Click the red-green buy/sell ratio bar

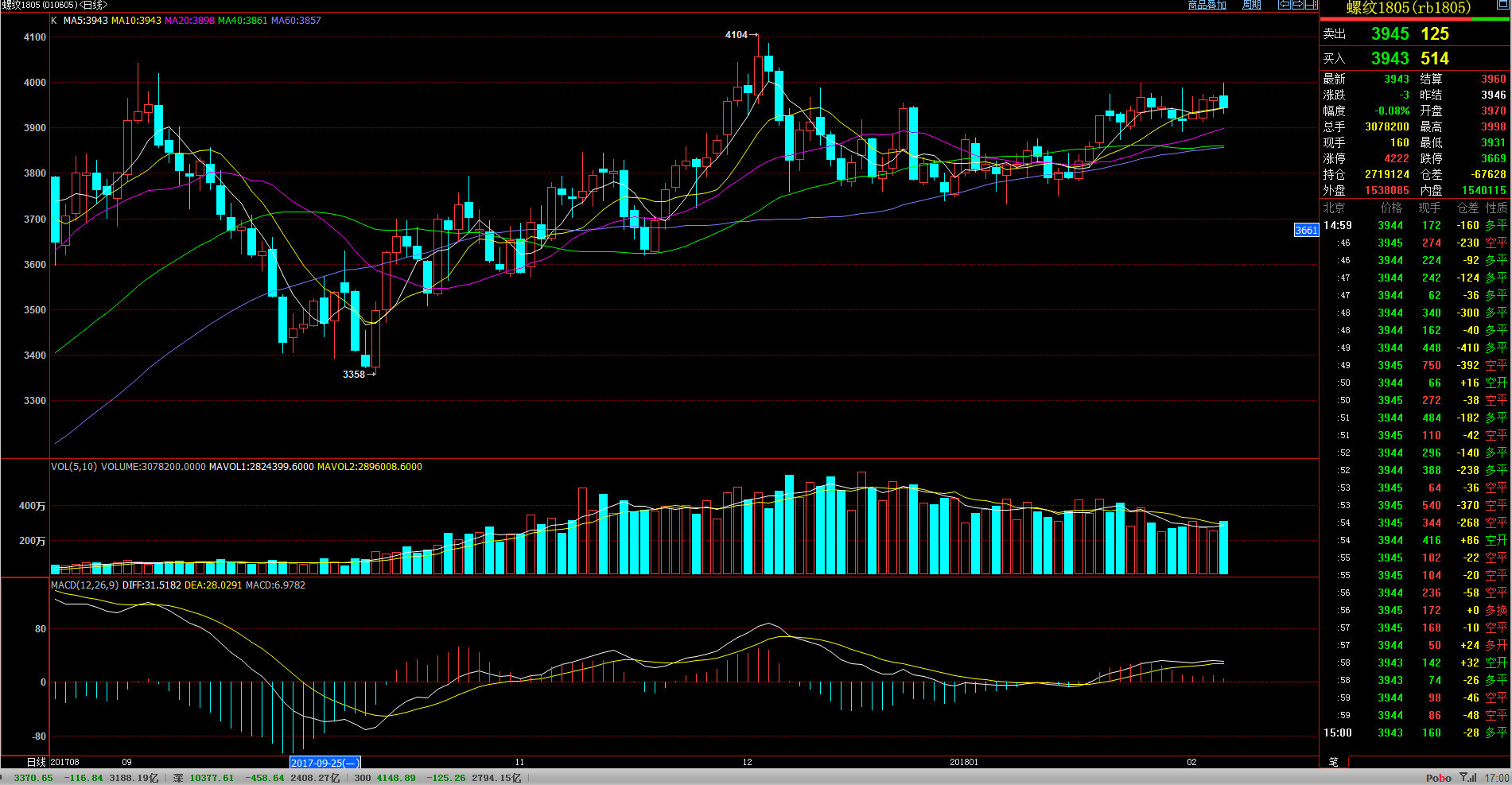pyautogui.click(x=1415, y=19)
